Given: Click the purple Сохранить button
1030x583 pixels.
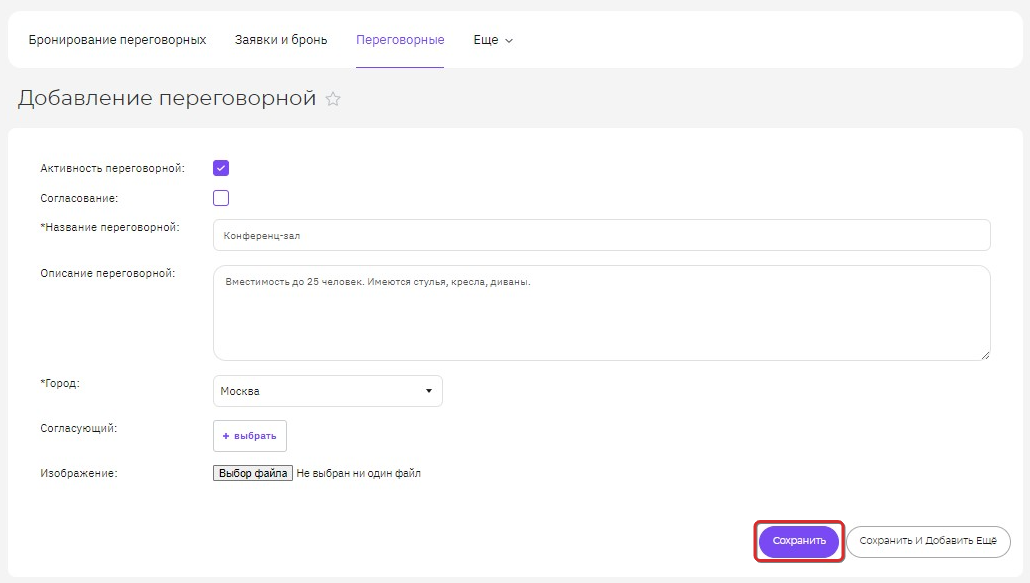Looking at the screenshot, I should pyautogui.click(x=799, y=541).
